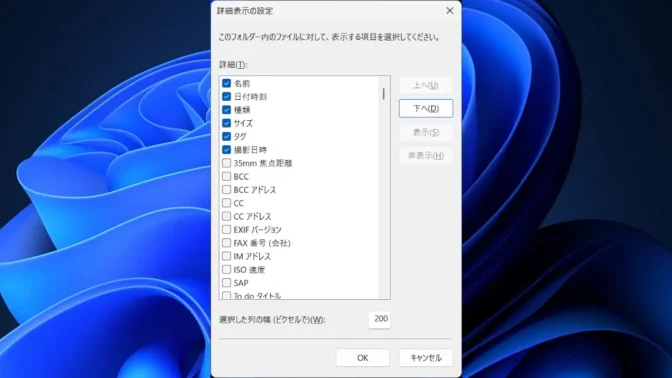
Task: Enable the BCC アドレス checkbox
Action: click(x=226, y=189)
